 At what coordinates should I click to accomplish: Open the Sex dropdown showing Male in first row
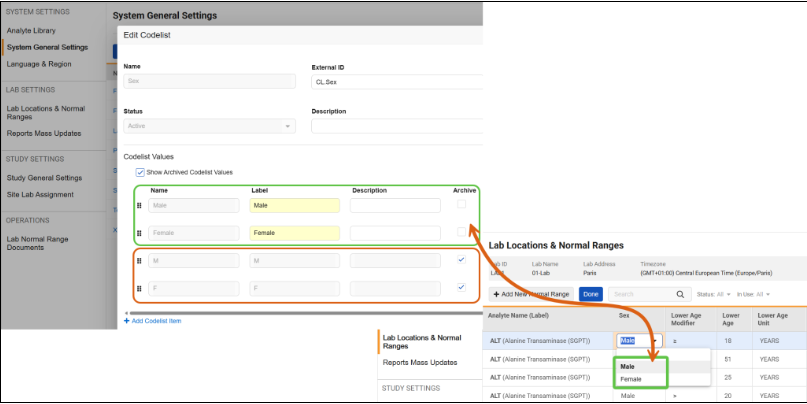[x=640, y=341]
